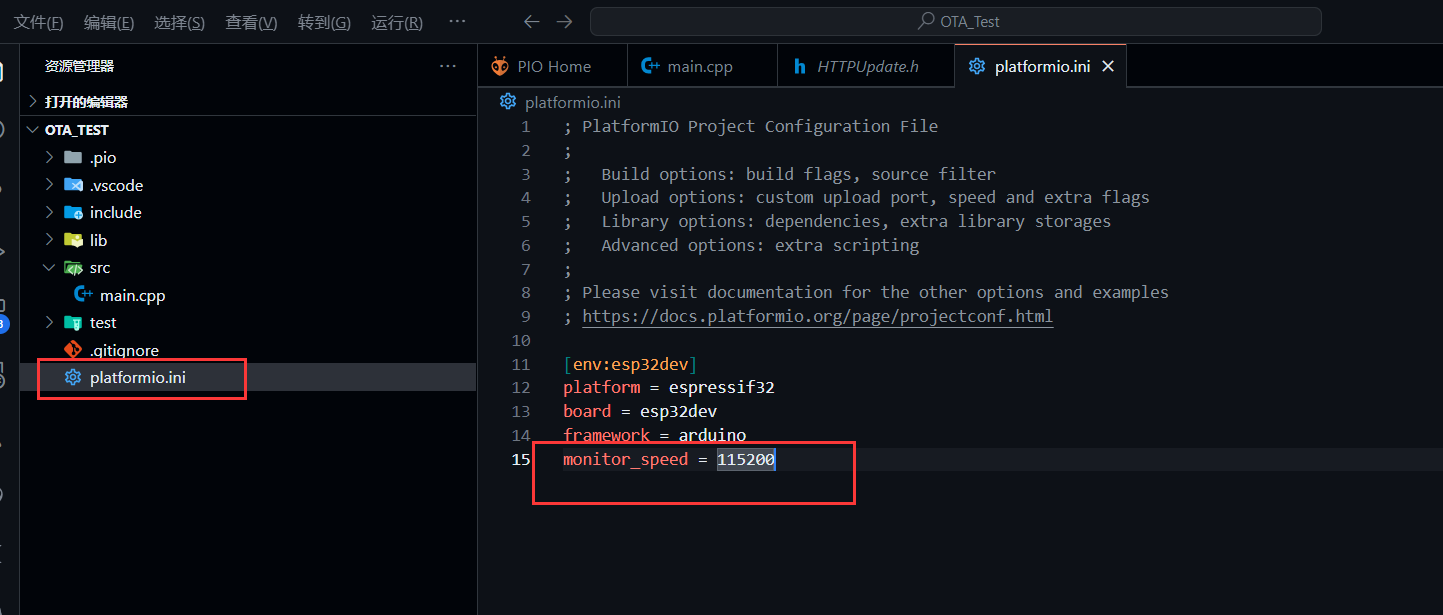Viewport: 1443px width, 615px height.
Task: Click line number 15 in the gutter
Action: coord(520,460)
